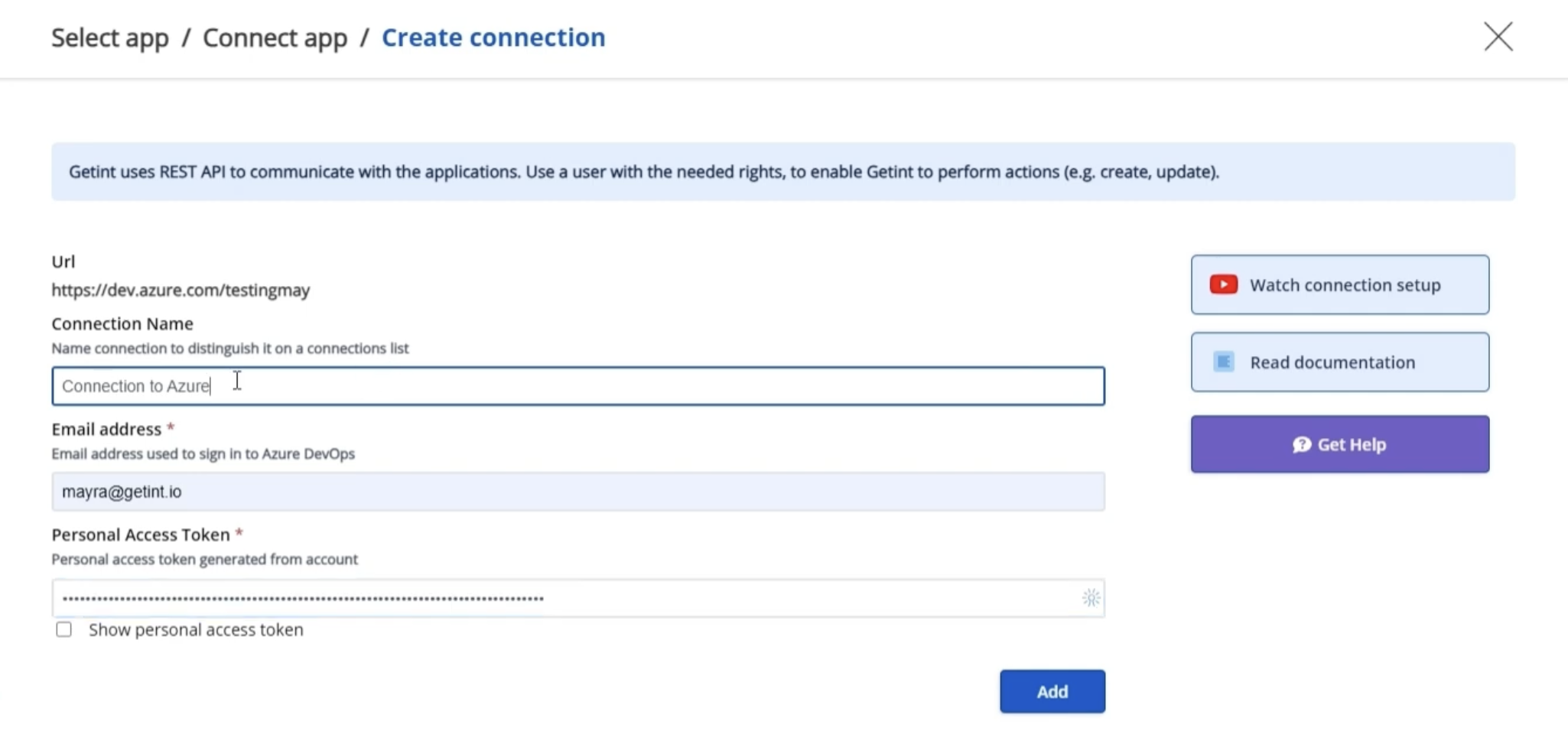Enable Show personal access token checkbox
The width and height of the screenshot is (1568, 737).
(63, 629)
